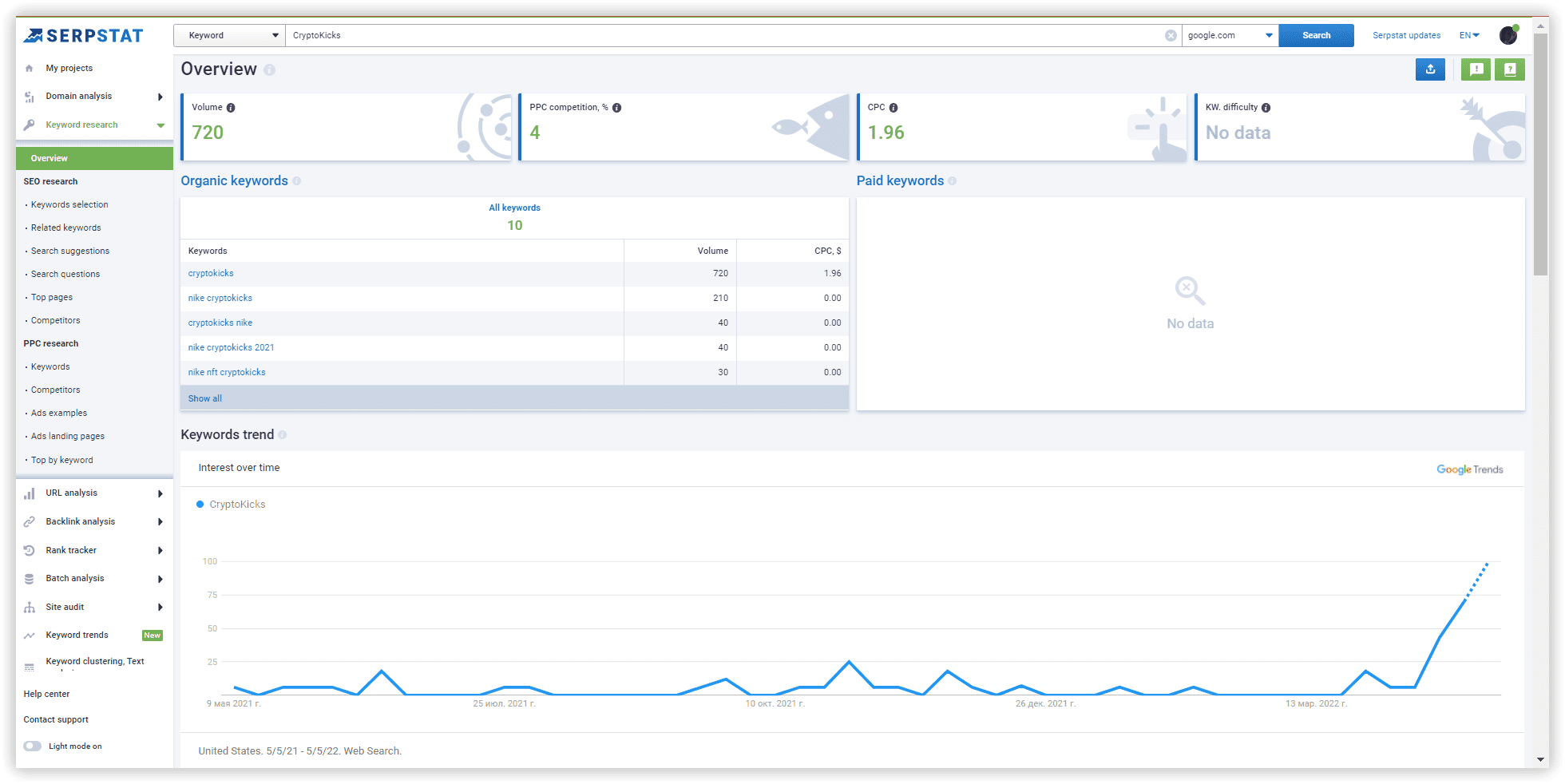
Task: Click the CryptoKicks chart legend dot
Action: [200, 505]
